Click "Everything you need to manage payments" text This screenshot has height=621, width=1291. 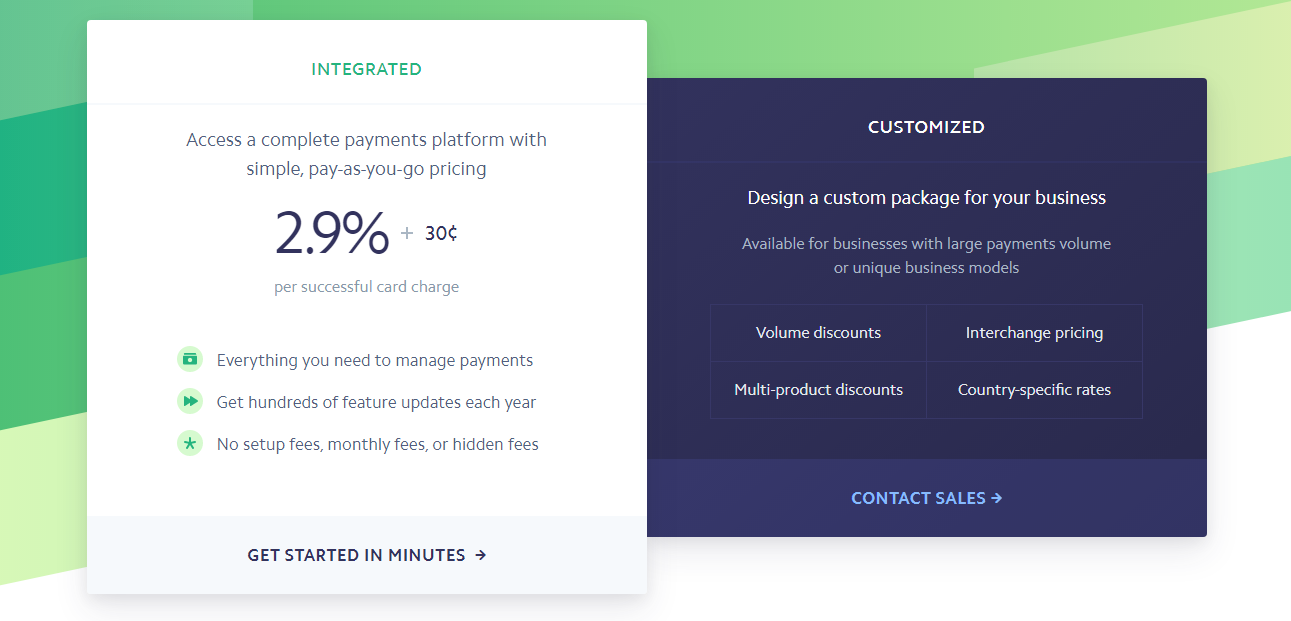375,360
